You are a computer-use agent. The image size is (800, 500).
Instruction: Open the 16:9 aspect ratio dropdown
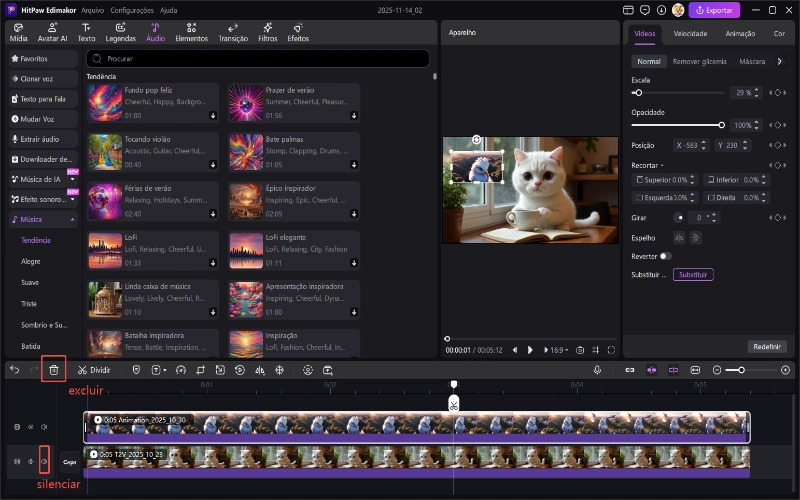coord(558,350)
